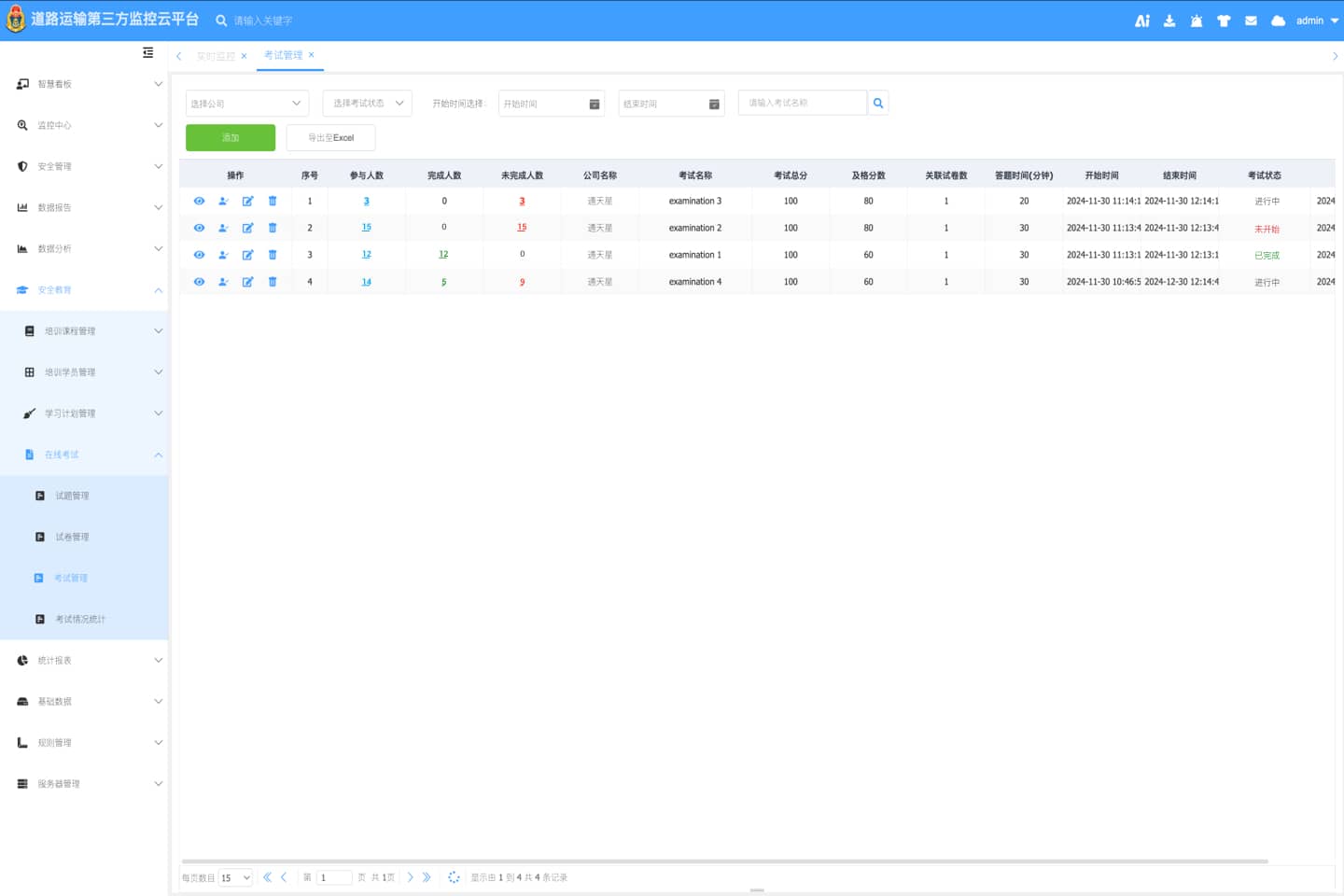Open completed count link 12 for examination 1

(443, 255)
